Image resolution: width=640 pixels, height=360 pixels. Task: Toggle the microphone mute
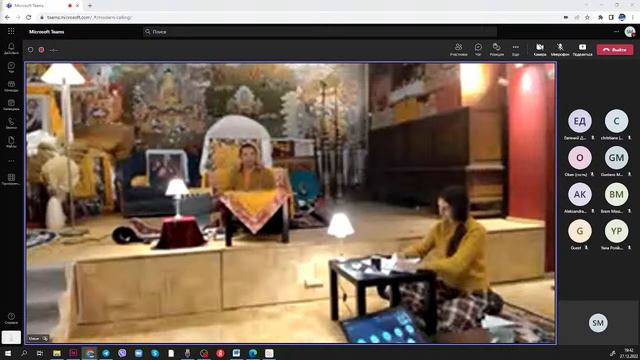coord(560,49)
